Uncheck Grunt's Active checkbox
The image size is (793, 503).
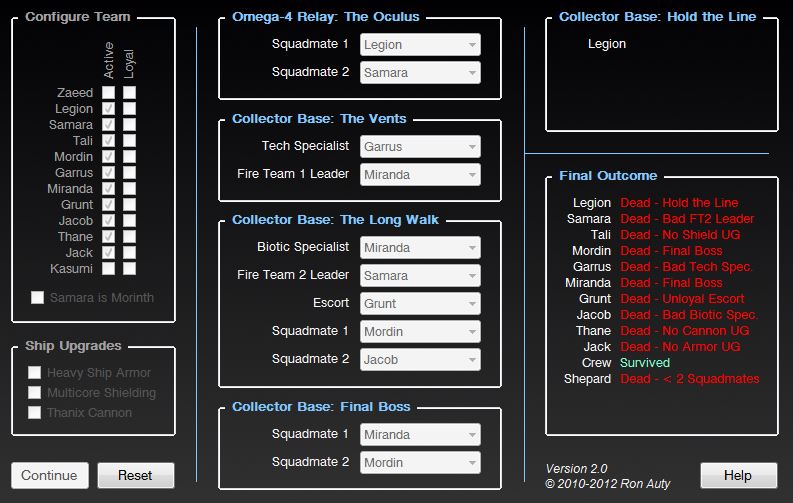coord(108,205)
